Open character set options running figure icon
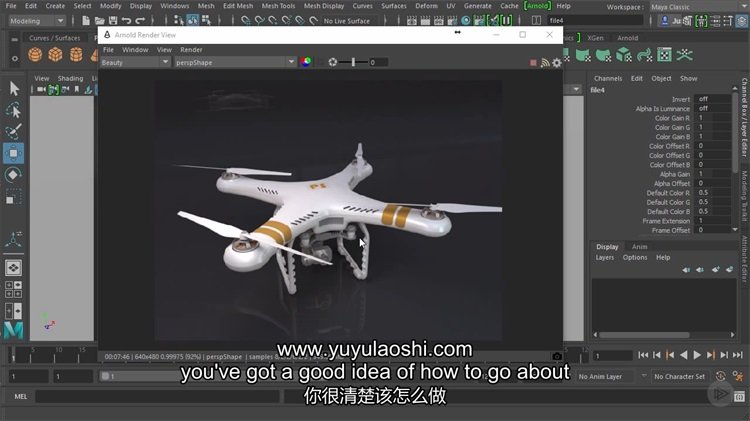Screen dimensions: 750x421 [738, 377]
